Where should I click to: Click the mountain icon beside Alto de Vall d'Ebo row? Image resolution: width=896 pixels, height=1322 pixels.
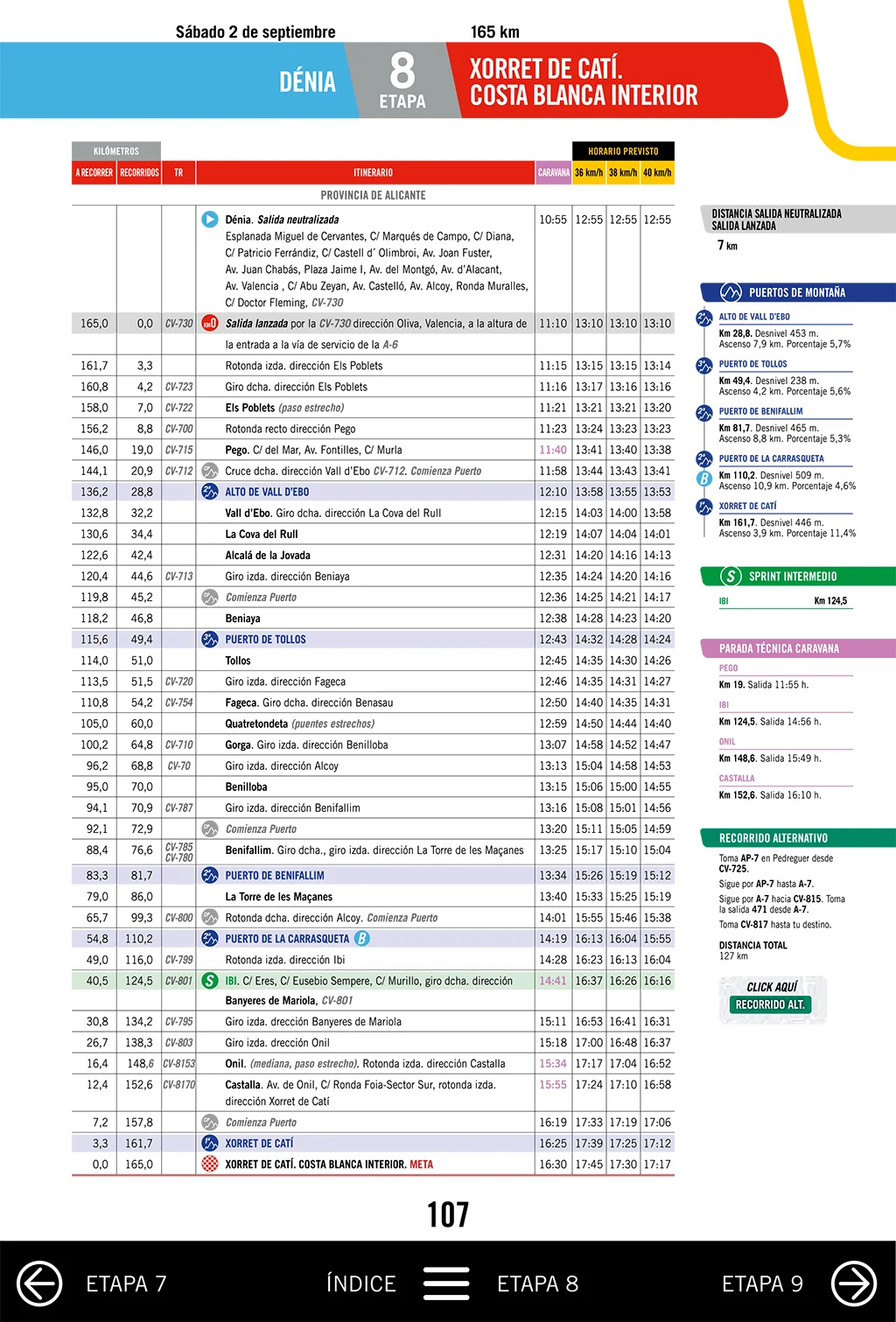(210, 492)
